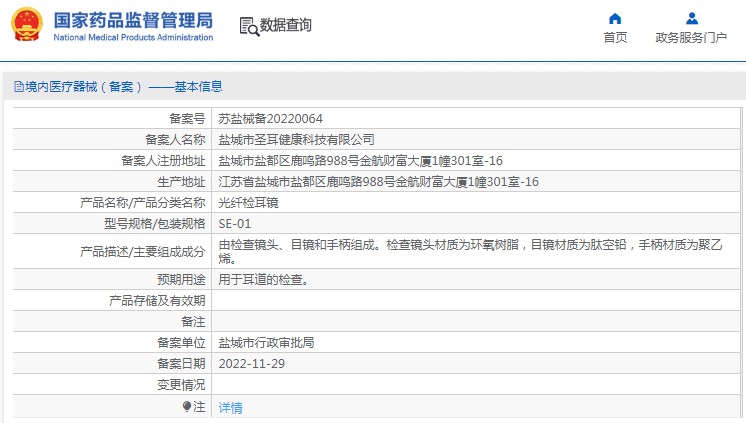Click the 数据查询 heading text
Screen dimensions: 746x423
pos(285,25)
